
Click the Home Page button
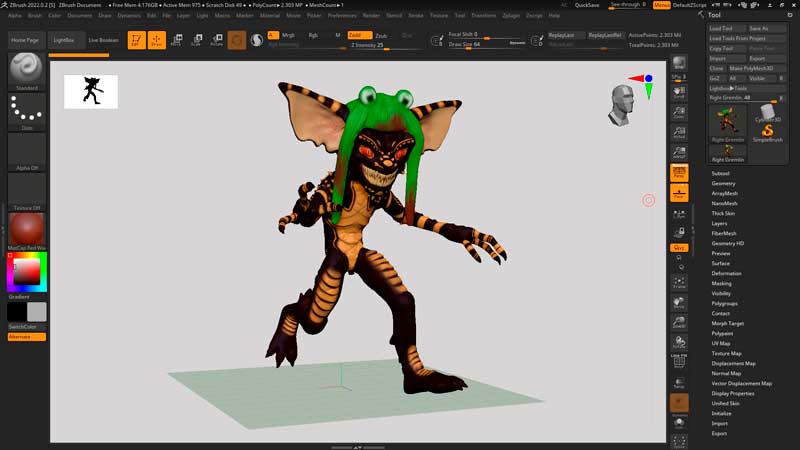[25, 40]
